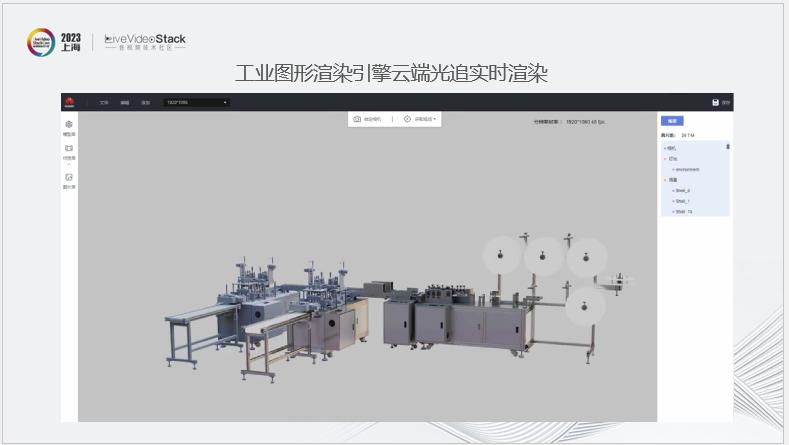Viewport: 789px width, 445px height.
Task: Click the LiveVideoStack logo on the slide
Action: 145,42
